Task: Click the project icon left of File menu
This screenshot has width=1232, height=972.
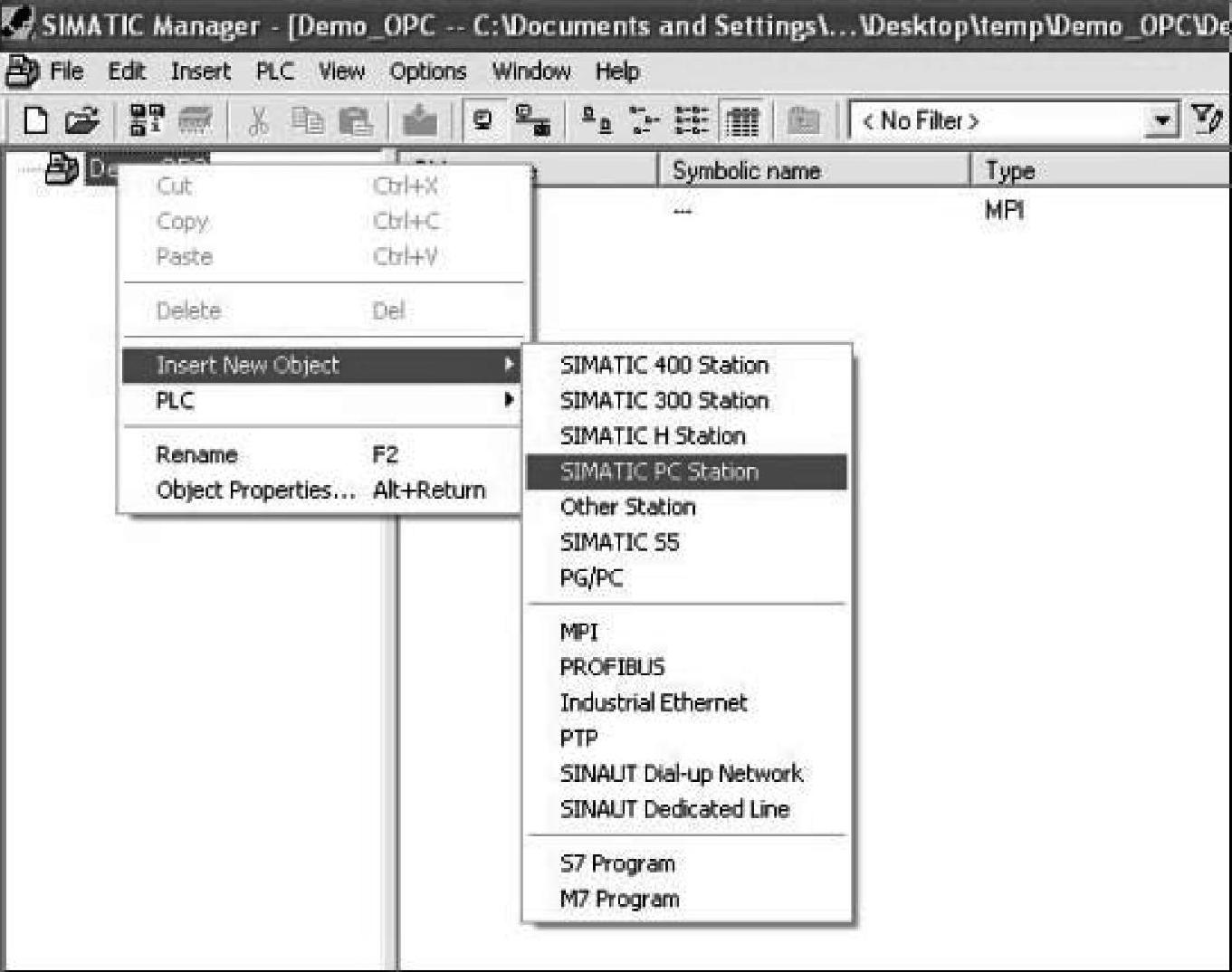Action: pyautogui.click(x=21, y=71)
